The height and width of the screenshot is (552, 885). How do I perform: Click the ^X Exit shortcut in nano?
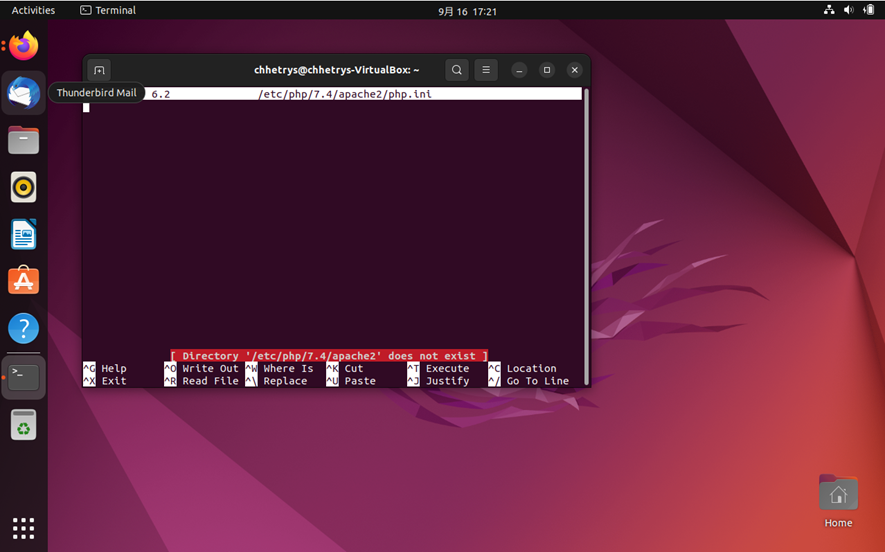tap(105, 381)
